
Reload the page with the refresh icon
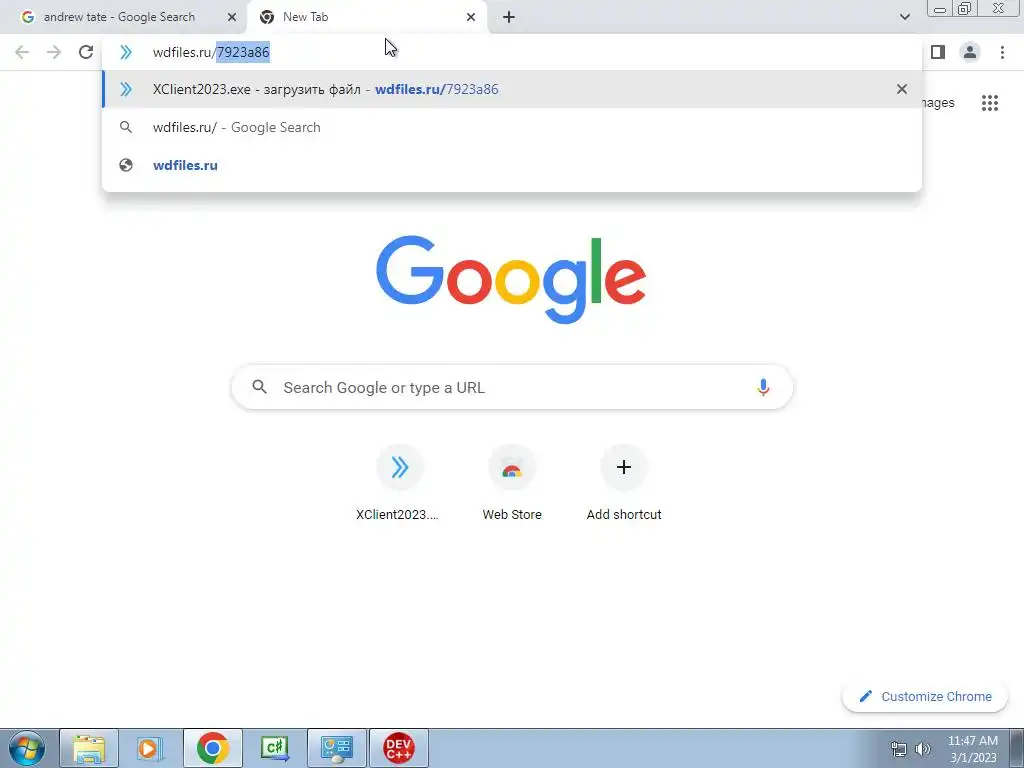tap(86, 52)
